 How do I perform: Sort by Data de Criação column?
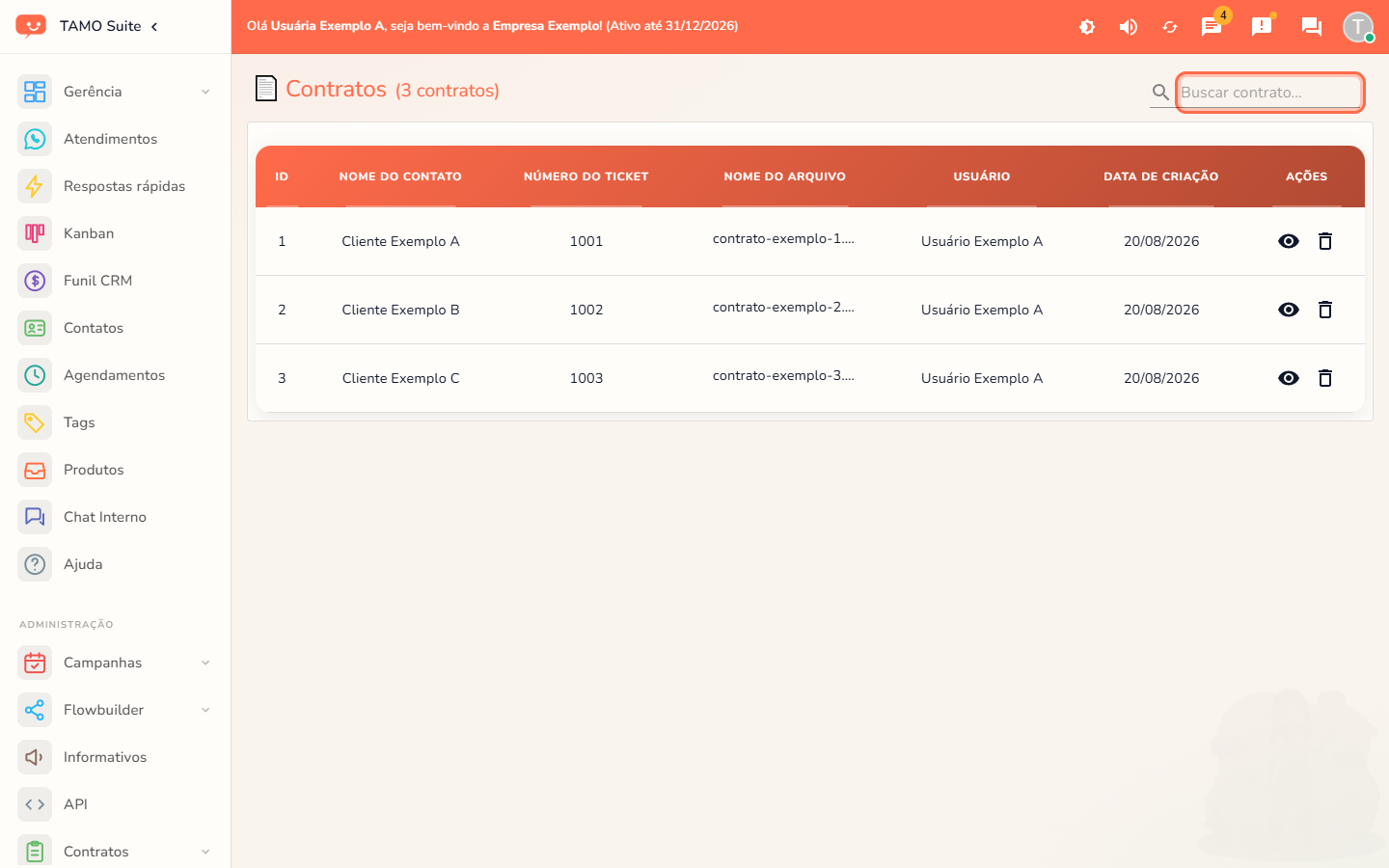(1161, 176)
